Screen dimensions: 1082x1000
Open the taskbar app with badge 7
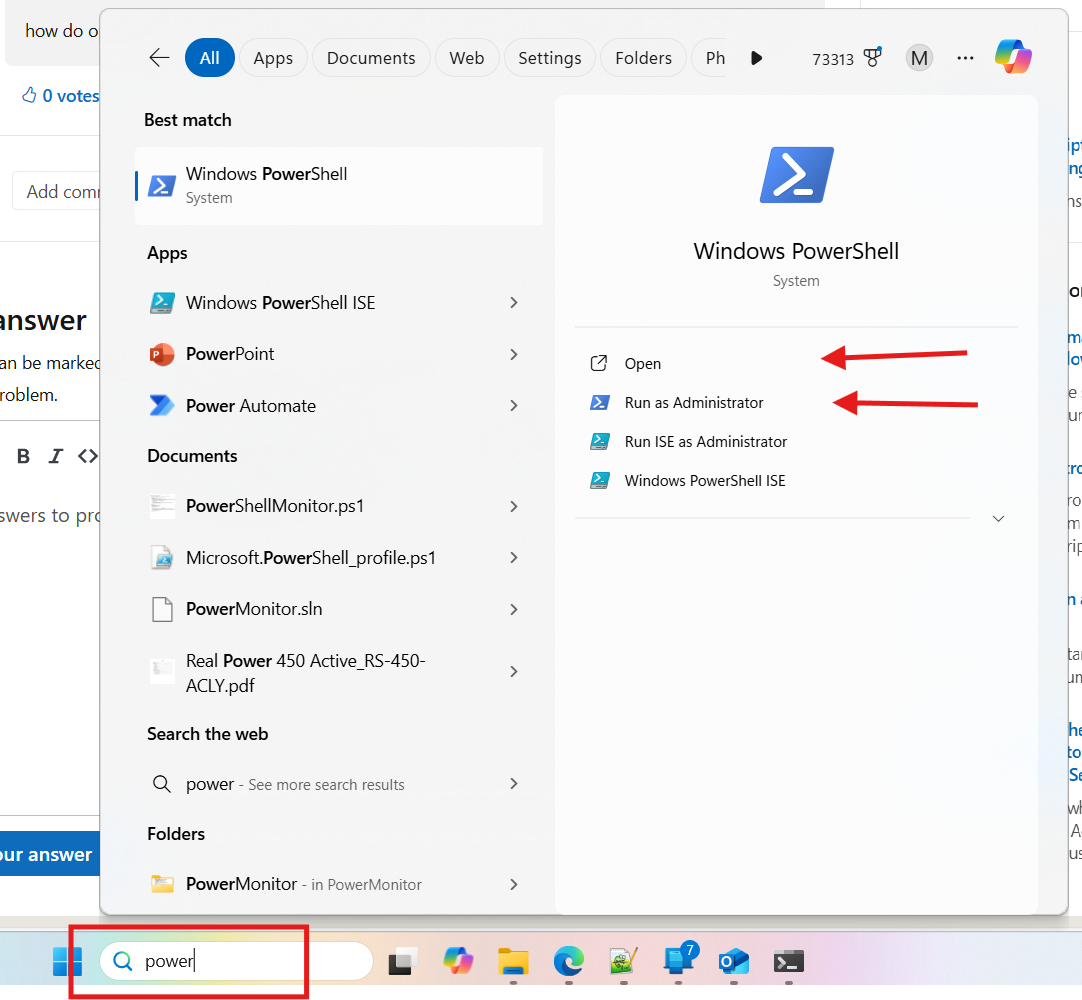coord(680,960)
